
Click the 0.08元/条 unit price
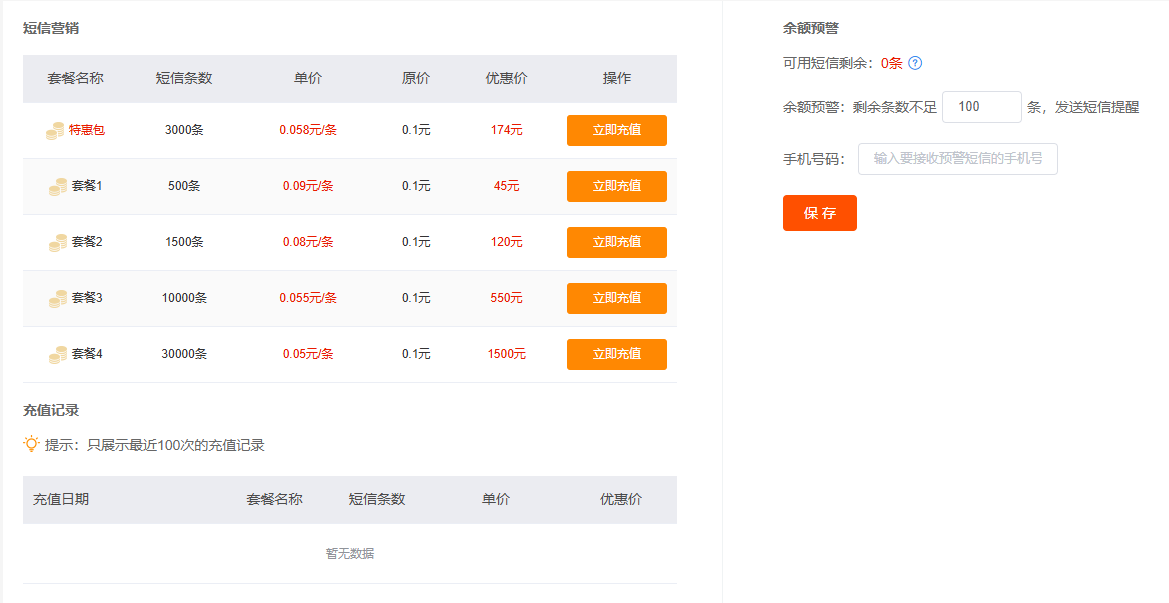[308, 241]
